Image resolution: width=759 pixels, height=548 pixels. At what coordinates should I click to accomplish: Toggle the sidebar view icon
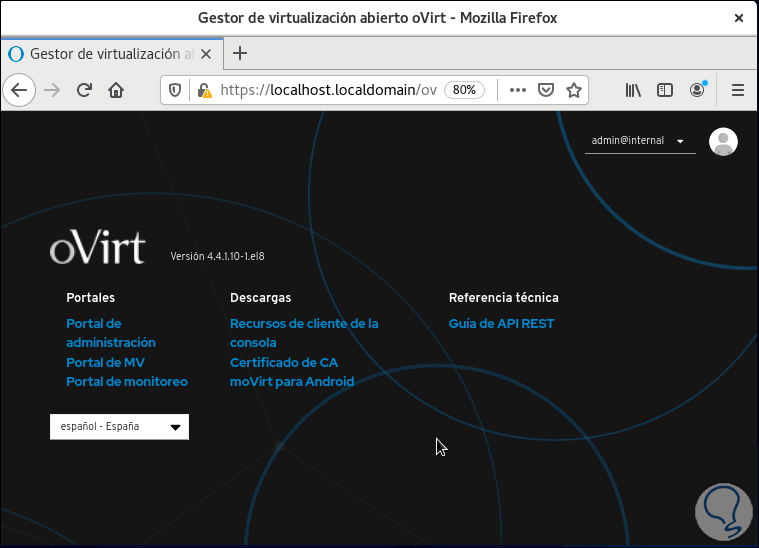[665, 90]
